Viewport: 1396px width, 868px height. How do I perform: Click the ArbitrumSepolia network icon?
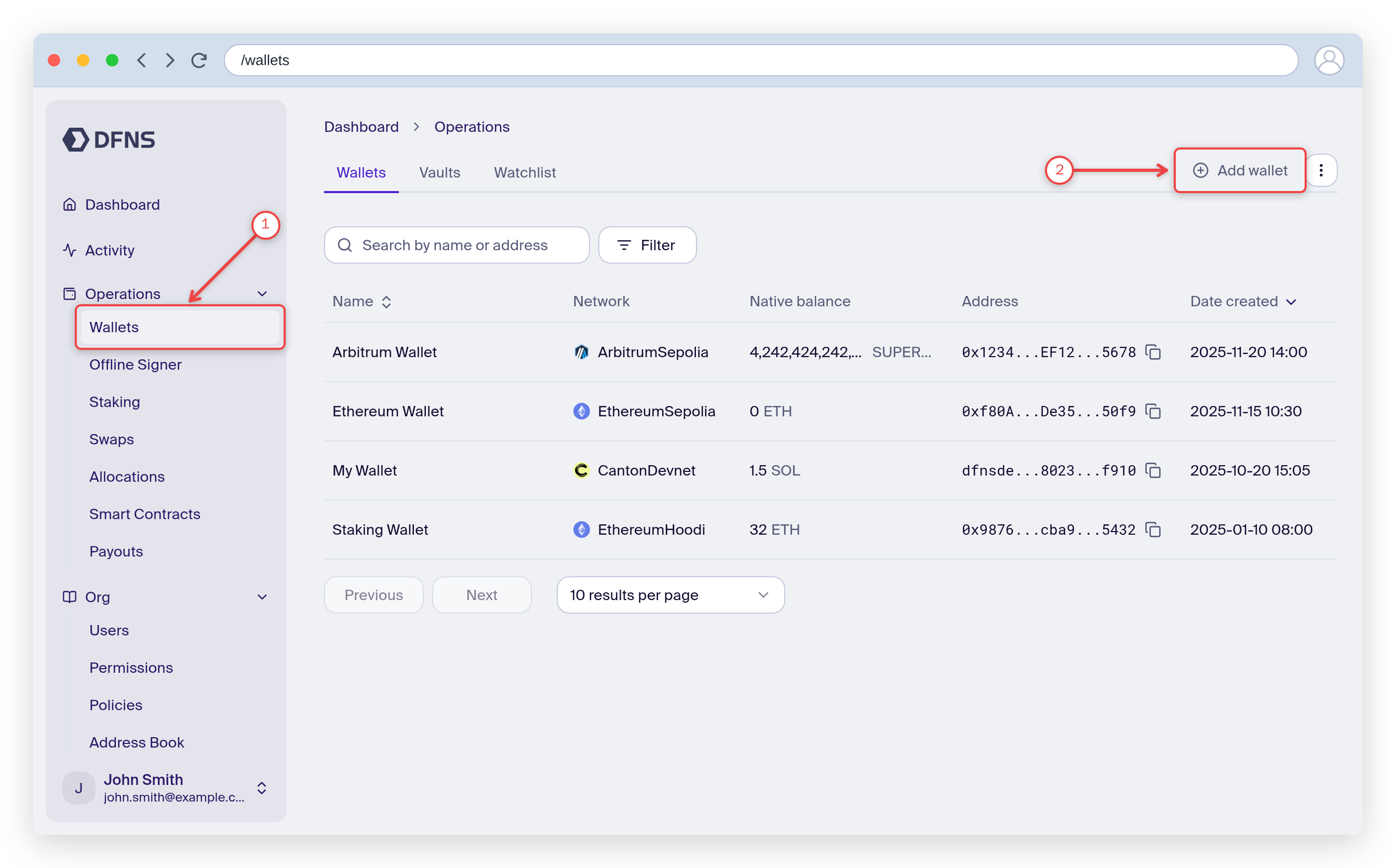click(x=582, y=352)
